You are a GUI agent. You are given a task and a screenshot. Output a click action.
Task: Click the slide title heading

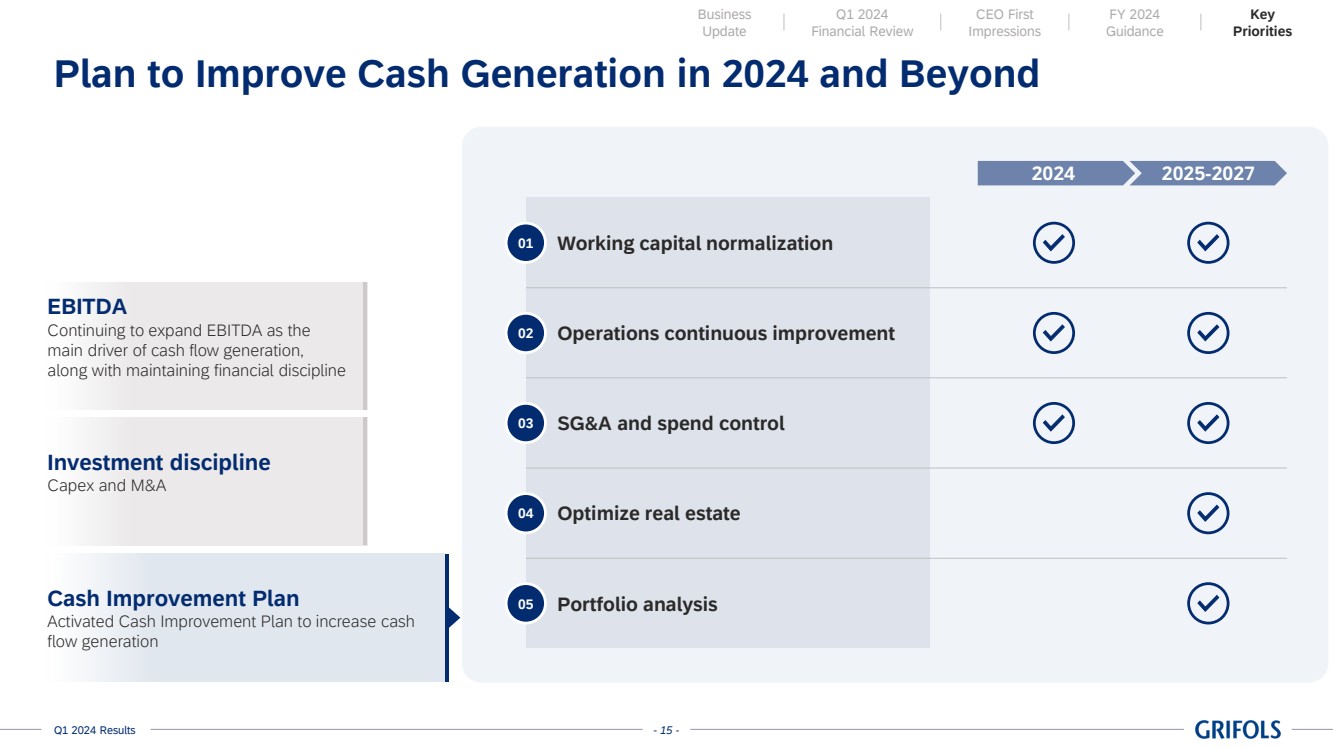pyautogui.click(x=546, y=75)
